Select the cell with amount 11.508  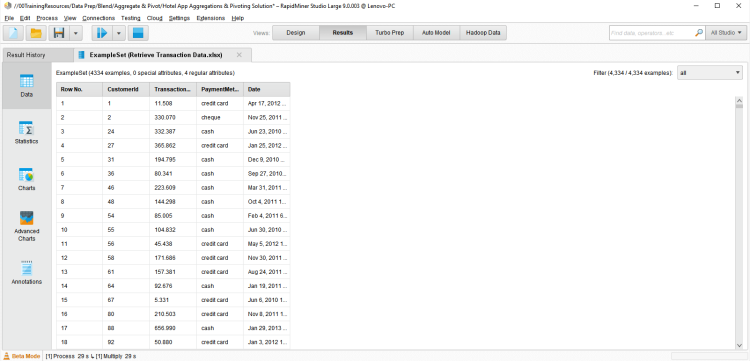[x=173, y=103]
